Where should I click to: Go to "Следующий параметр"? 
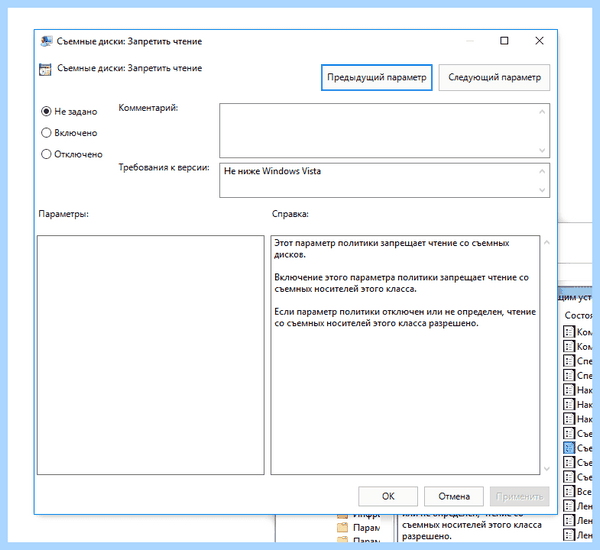point(494,78)
